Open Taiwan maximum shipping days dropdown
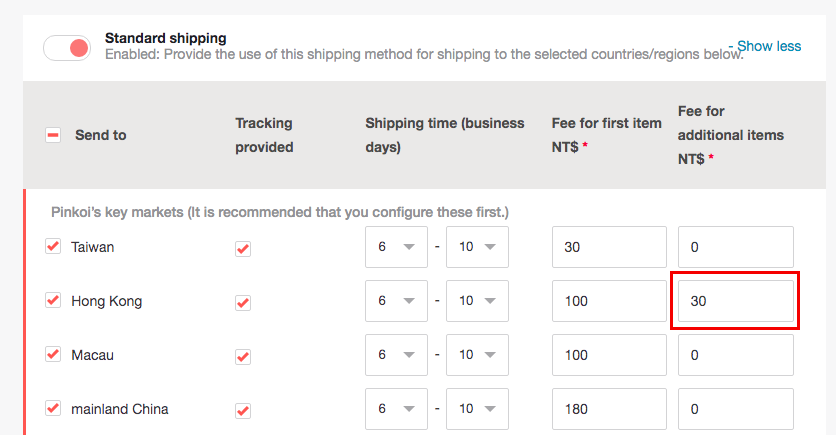 point(477,247)
